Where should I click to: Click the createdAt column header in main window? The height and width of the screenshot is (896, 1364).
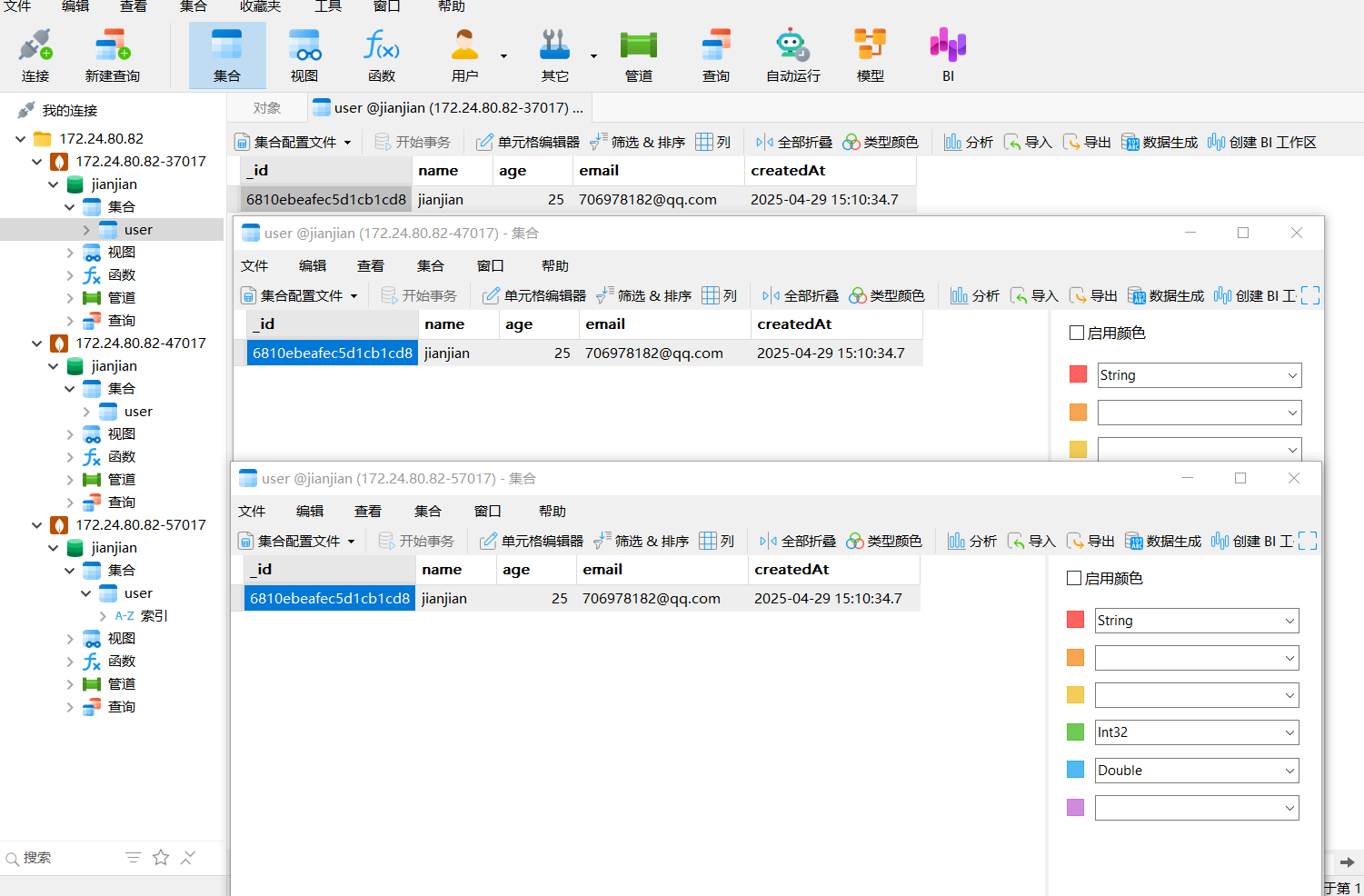tap(830, 171)
